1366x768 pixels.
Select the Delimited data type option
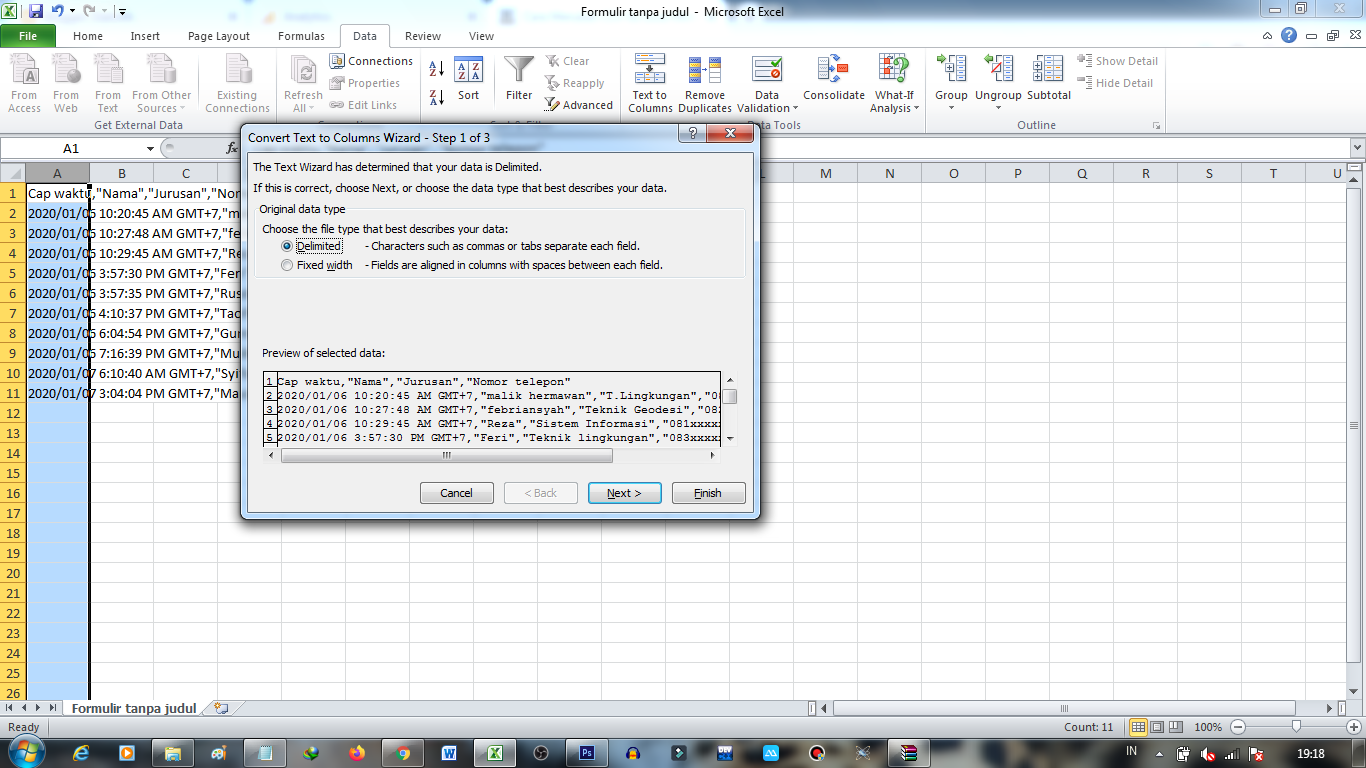click(288, 245)
